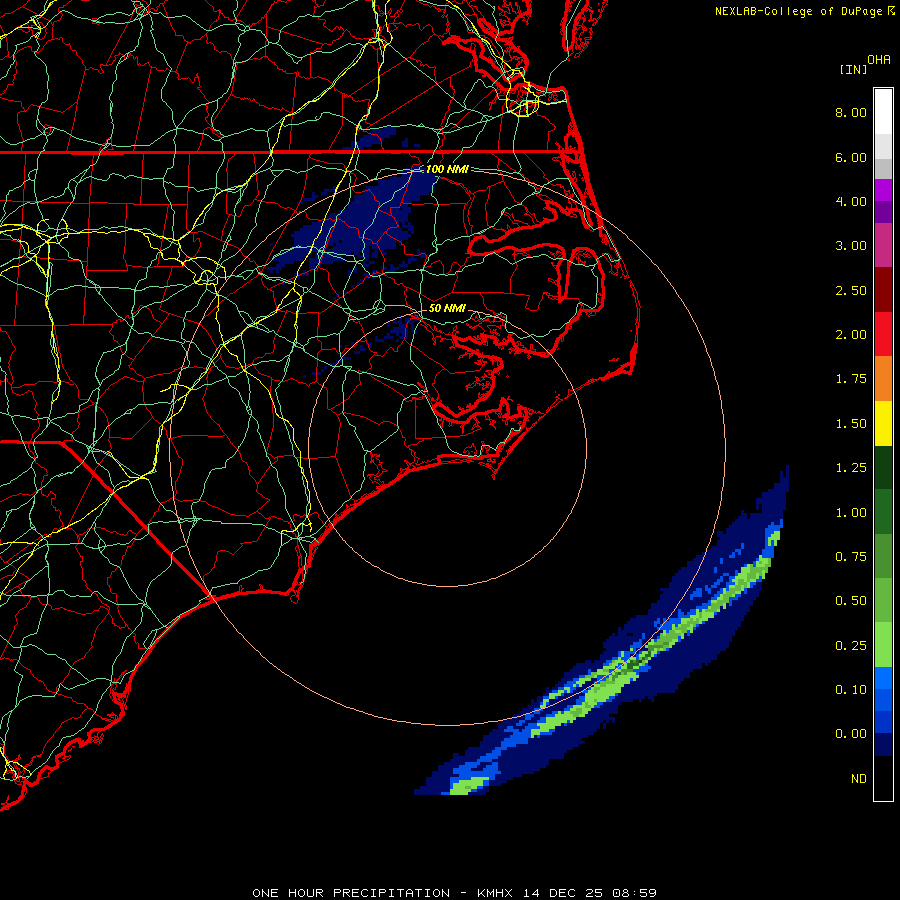Viewport: 900px width, 900px height.
Task: Click the black ND legend swatch
Action: coord(883,778)
